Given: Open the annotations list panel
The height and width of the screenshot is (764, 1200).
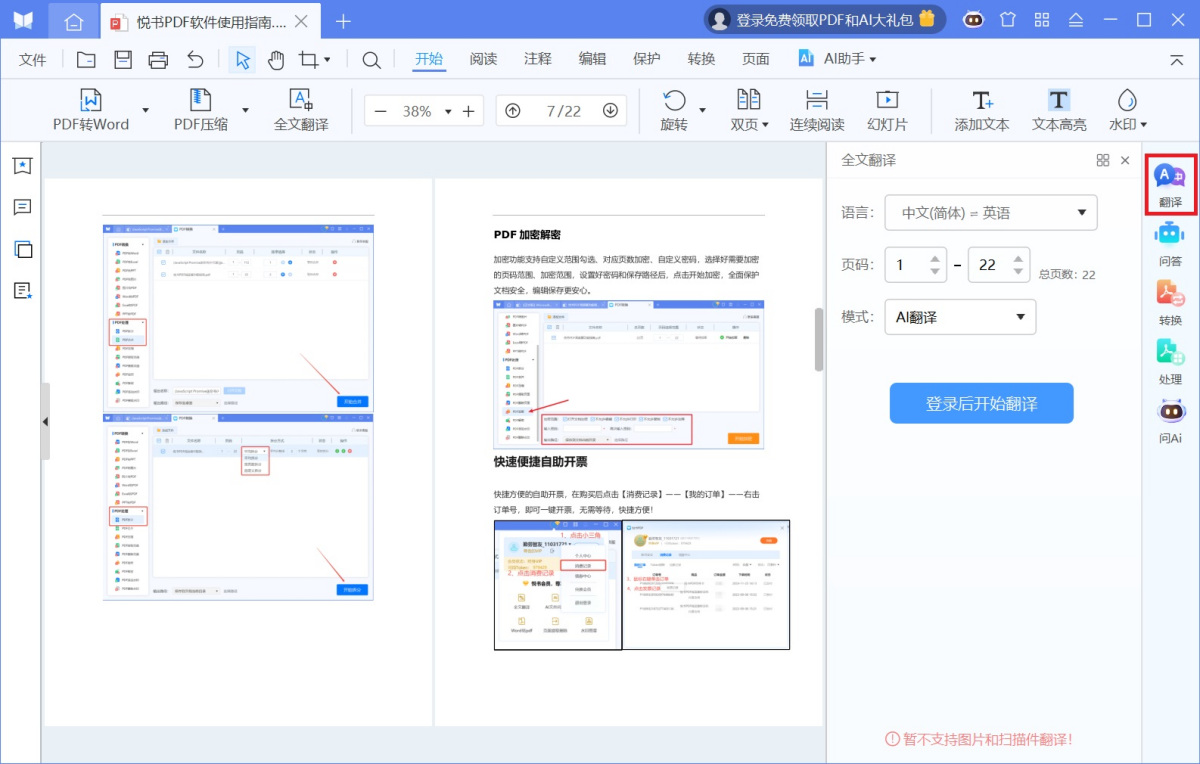Looking at the screenshot, I should click(x=23, y=207).
